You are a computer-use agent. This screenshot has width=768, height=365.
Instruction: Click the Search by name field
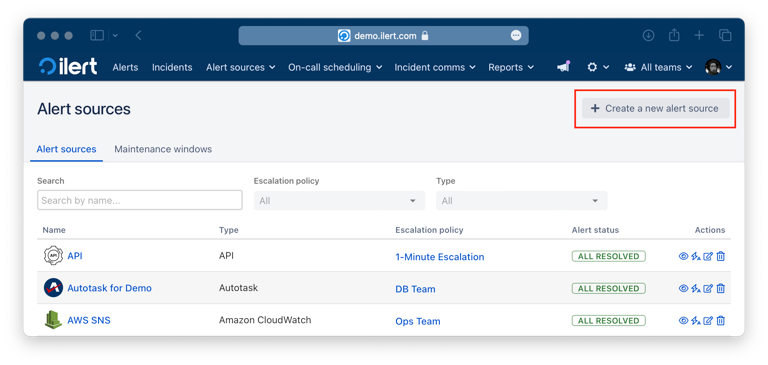(x=140, y=200)
